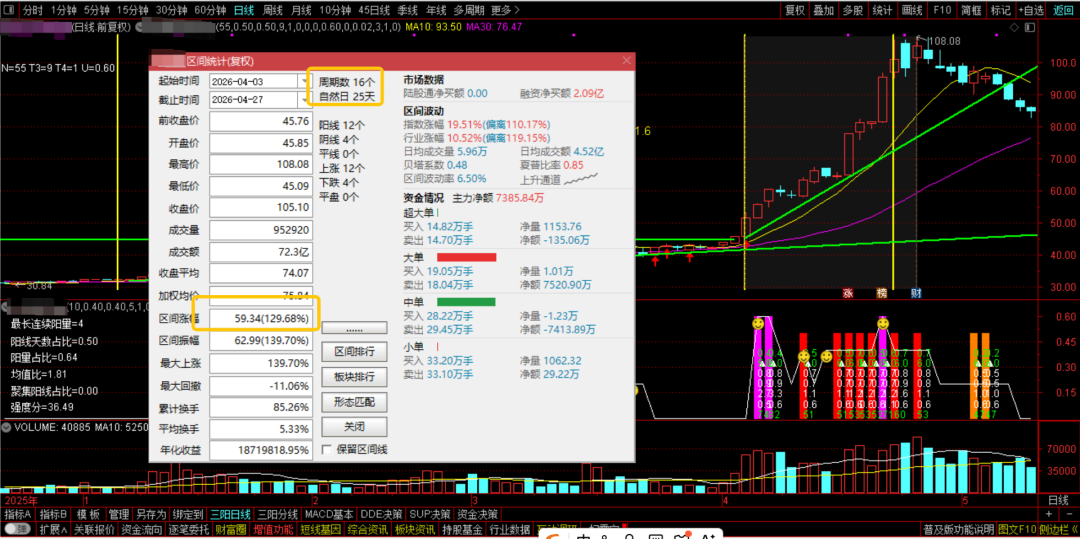Screen dimensions: 1080x539
Task: Click the 区间排行 button
Action: point(354,352)
